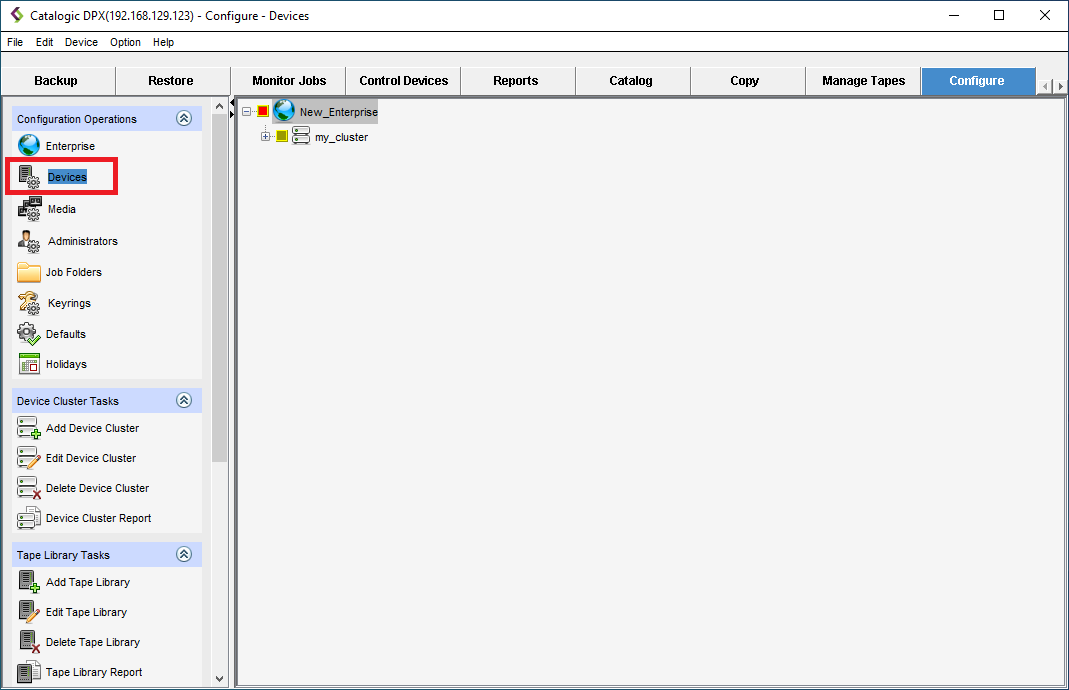Viewport: 1069px width, 690px height.
Task: Open Administrators via its person icon
Action: [29, 241]
